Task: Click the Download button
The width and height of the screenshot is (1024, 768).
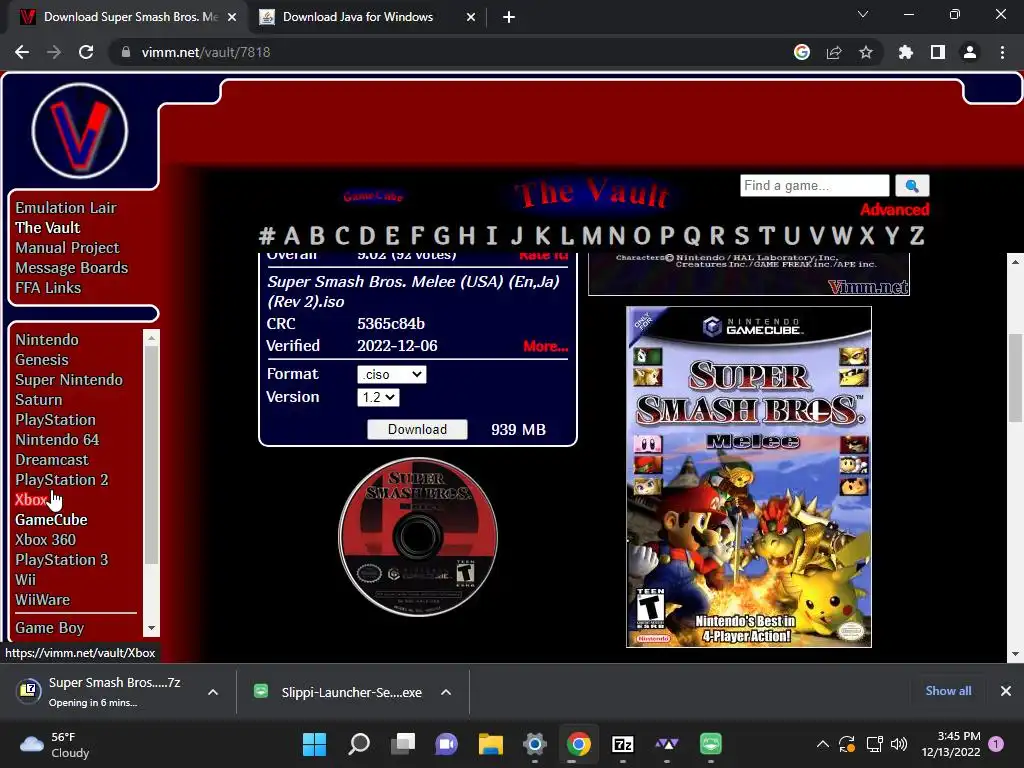Action: 417,429
